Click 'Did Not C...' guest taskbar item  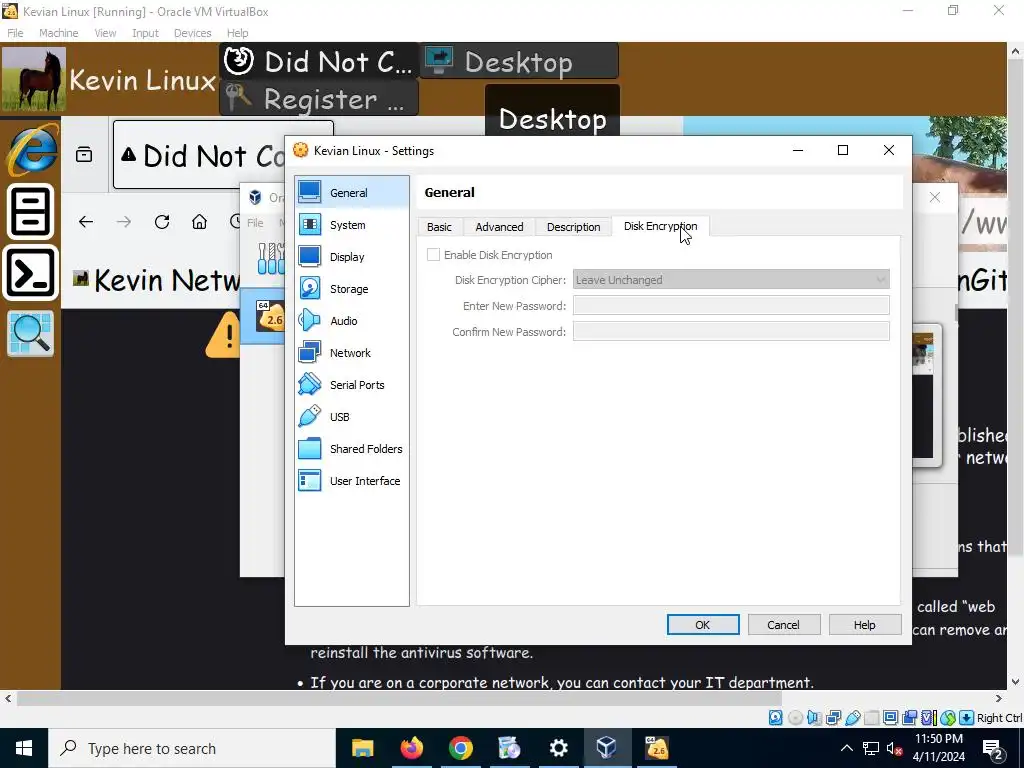(319, 61)
